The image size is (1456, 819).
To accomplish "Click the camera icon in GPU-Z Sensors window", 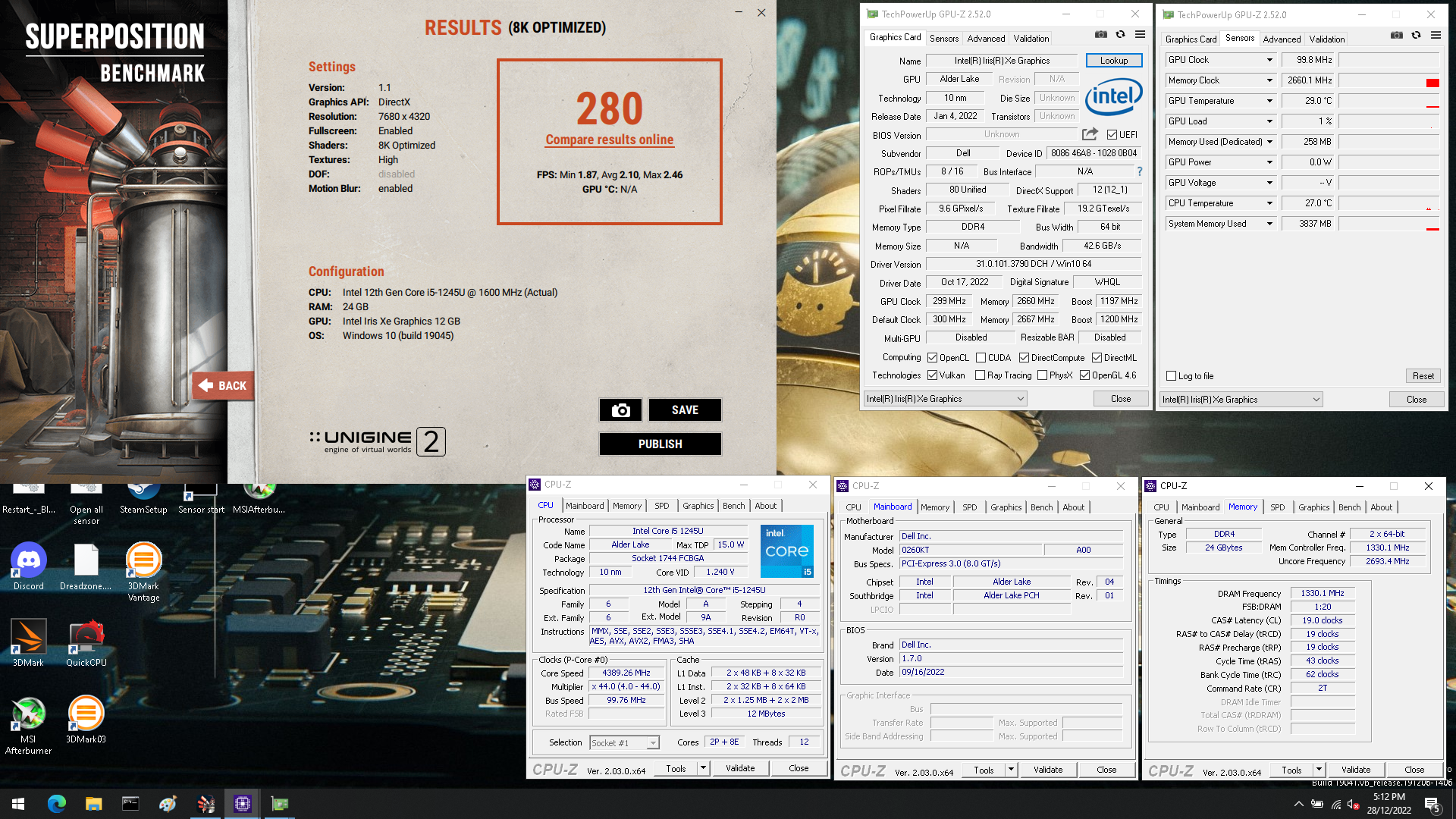I will 1397,36.
